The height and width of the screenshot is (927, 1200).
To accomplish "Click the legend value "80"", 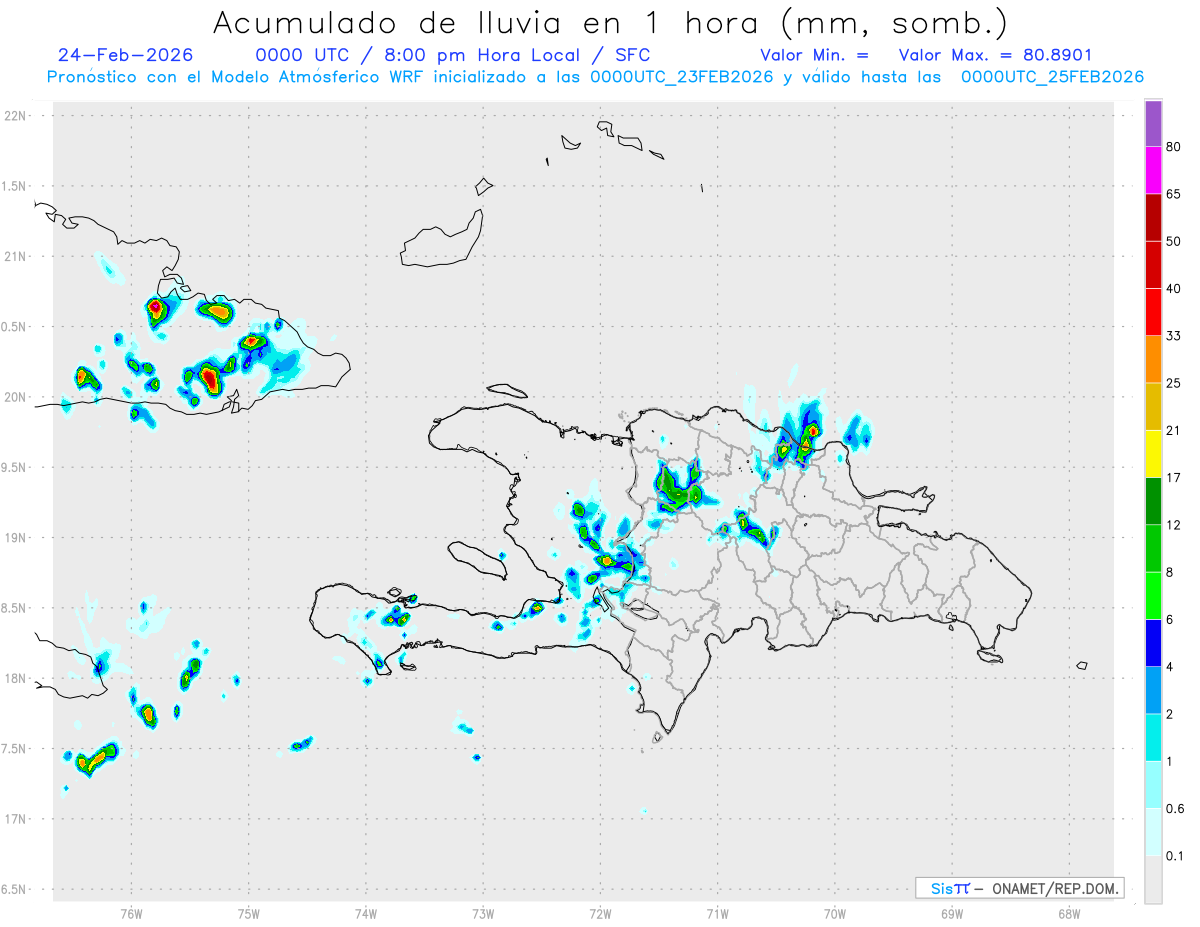I will [1174, 147].
